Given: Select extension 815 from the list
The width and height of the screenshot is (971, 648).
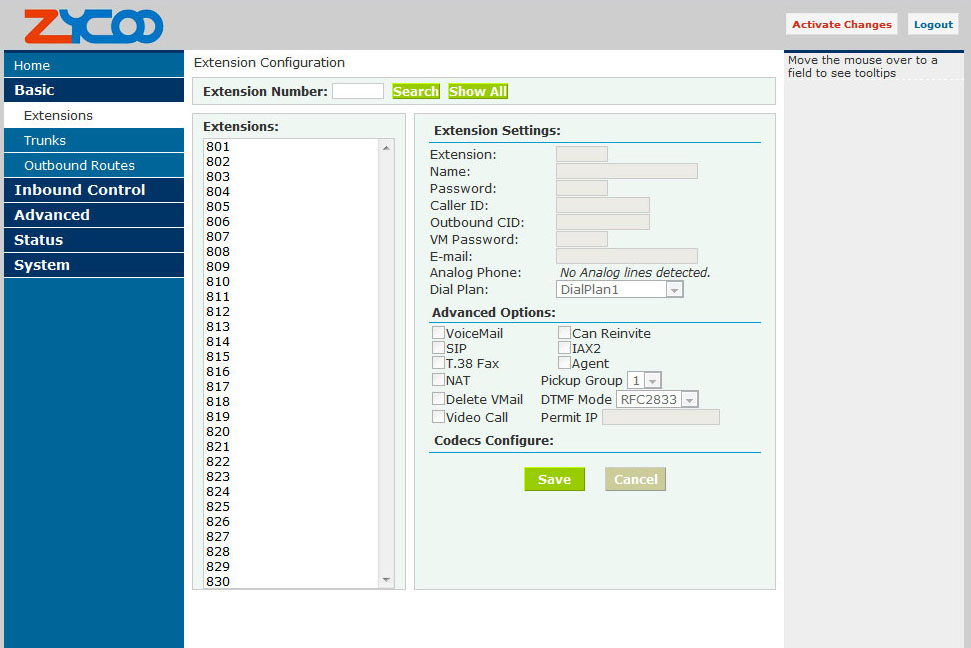Looking at the screenshot, I should pos(218,357).
